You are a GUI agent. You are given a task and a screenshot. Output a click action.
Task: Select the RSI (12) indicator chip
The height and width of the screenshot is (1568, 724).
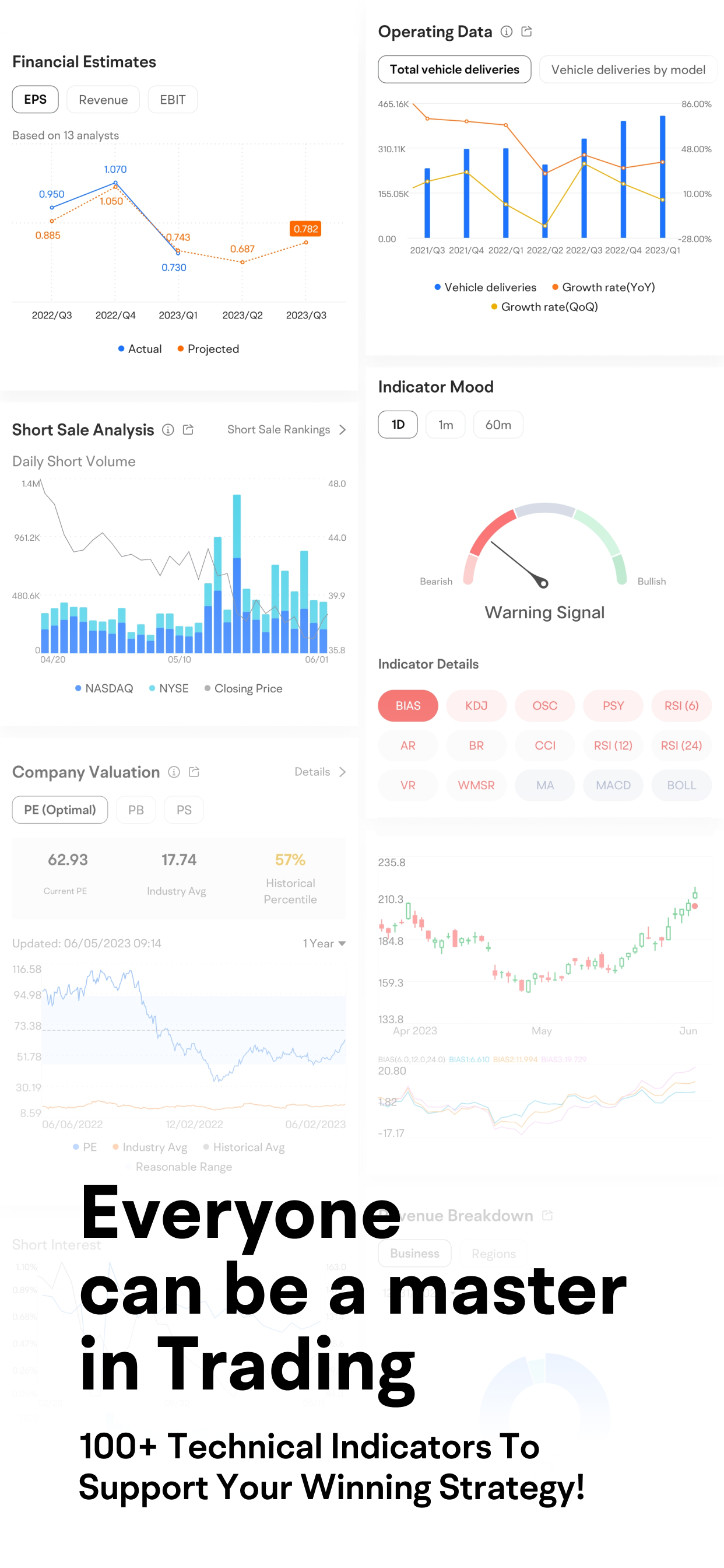pyautogui.click(x=613, y=745)
